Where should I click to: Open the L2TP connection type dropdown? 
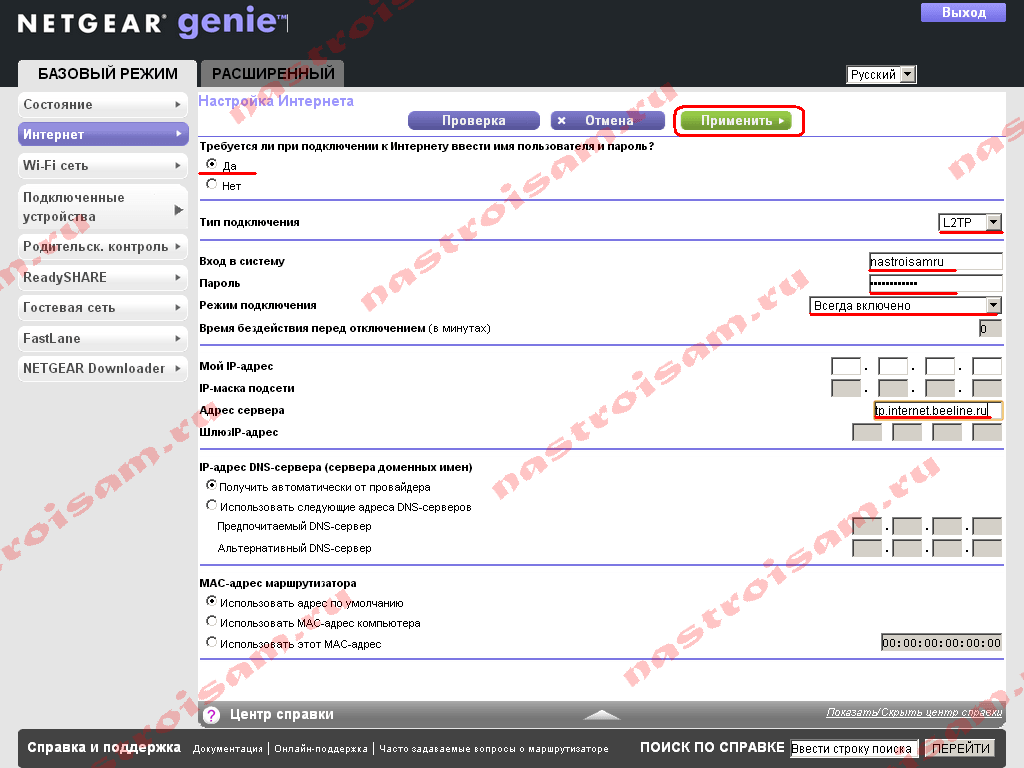969,223
